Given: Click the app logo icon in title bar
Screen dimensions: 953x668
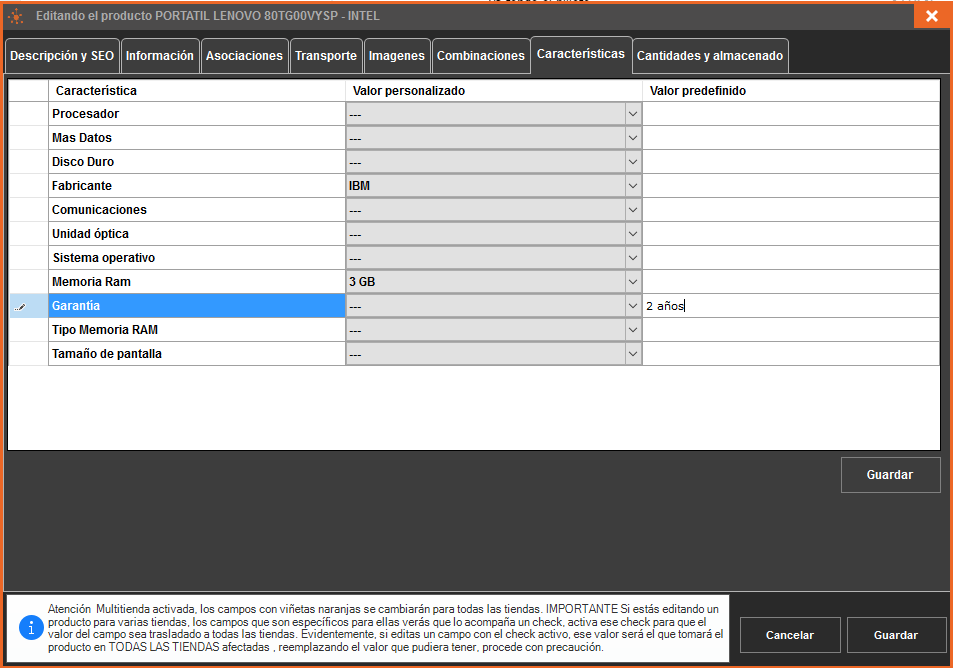Looking at the screenshot, I should point(16,16).
